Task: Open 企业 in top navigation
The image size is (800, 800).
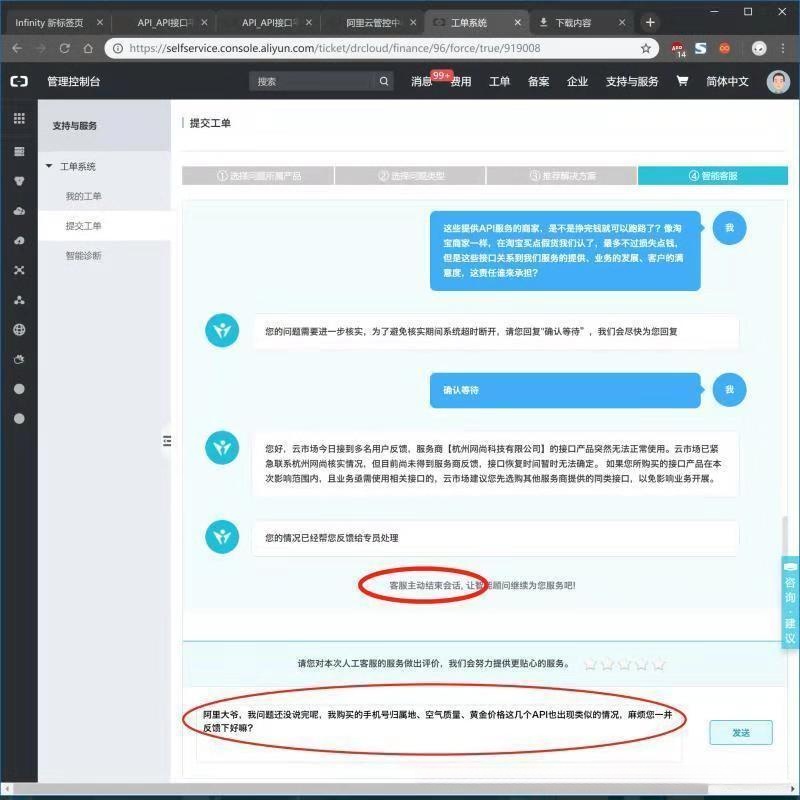Action: (577, 82)
